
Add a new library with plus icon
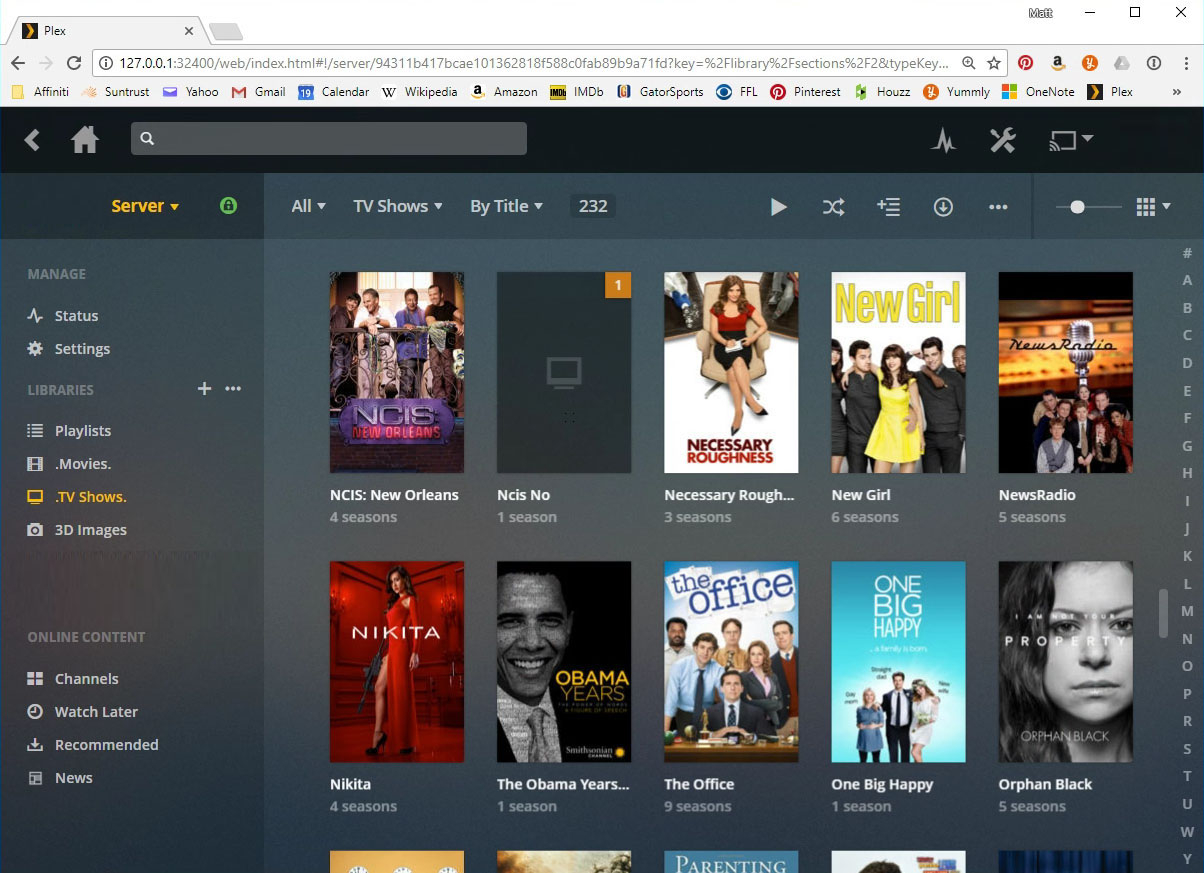pyautogui.click(x=204, y=388)
